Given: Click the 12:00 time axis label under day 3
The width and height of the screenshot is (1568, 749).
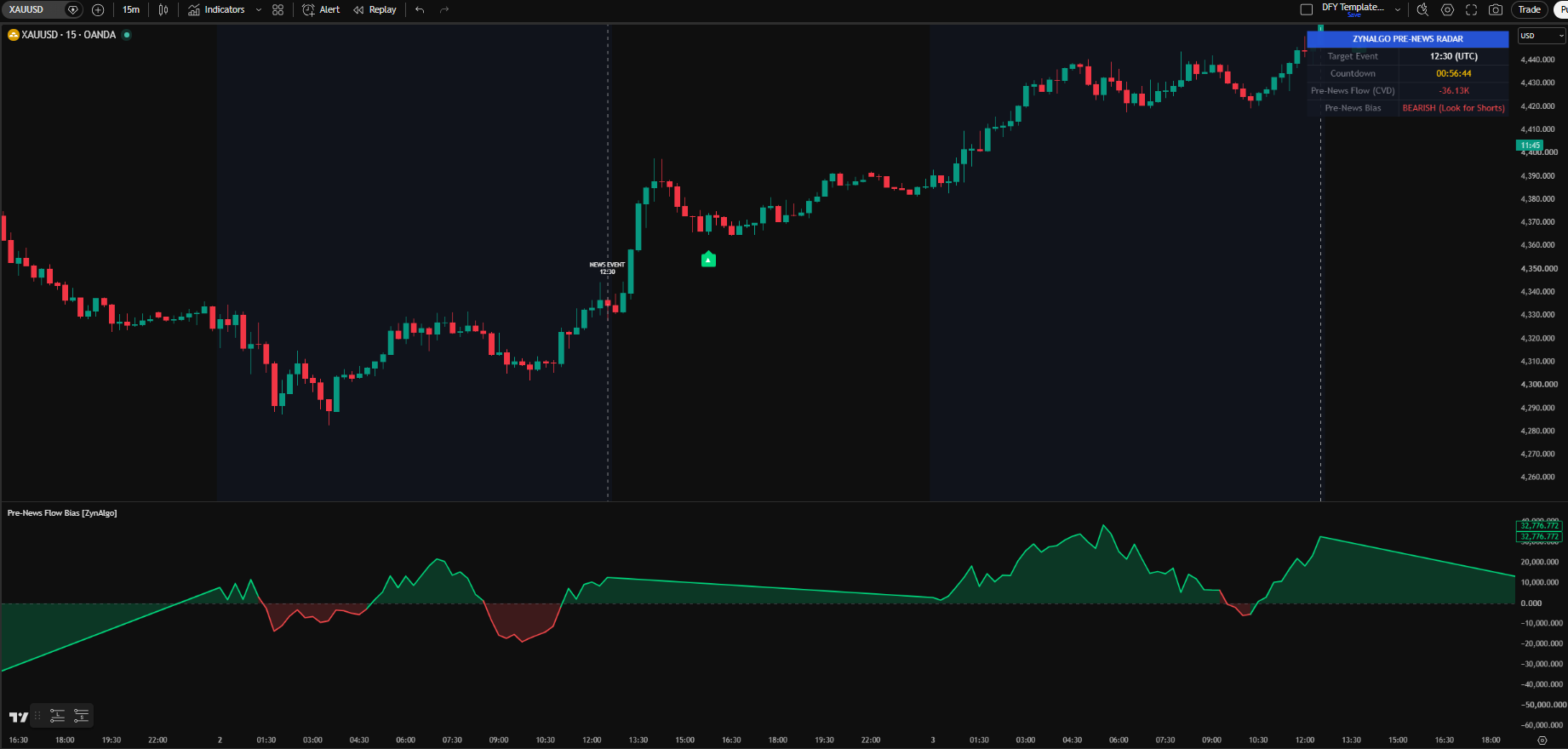Looking at the screenshot, I should click(1305, 740).
